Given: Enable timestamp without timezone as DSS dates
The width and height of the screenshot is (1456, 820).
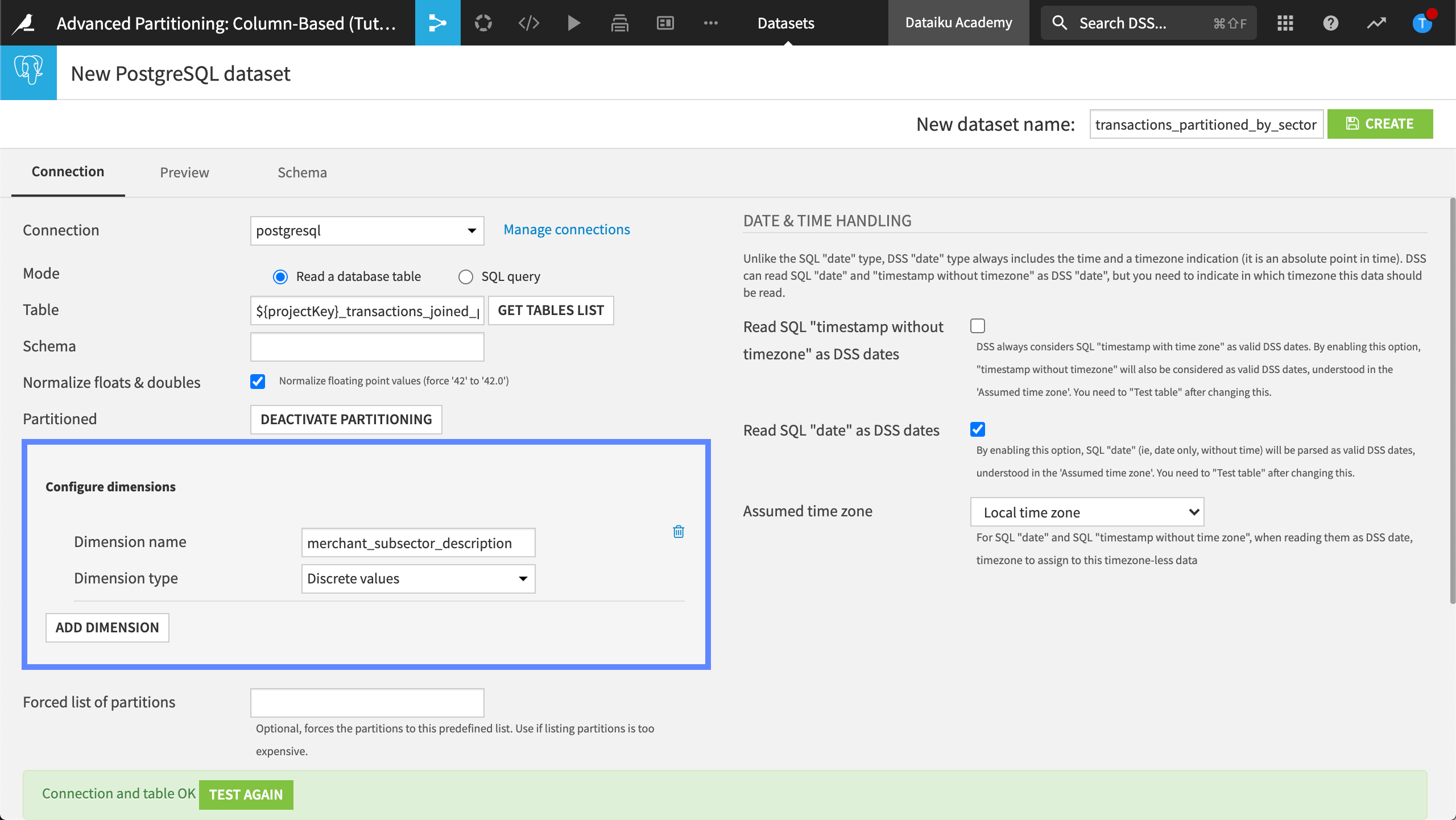Looking at the screenshot, I should pos(978,326).
